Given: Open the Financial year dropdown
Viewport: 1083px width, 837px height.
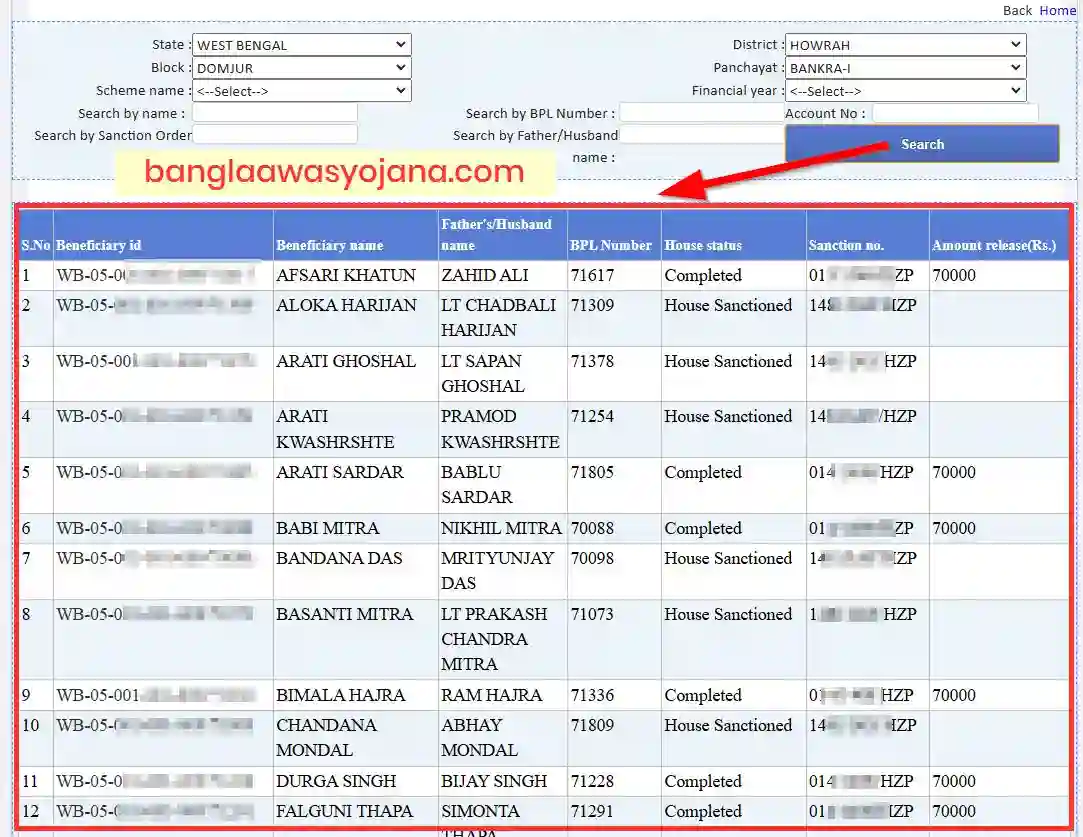Looking at the screenshot, I should point(905,90).
